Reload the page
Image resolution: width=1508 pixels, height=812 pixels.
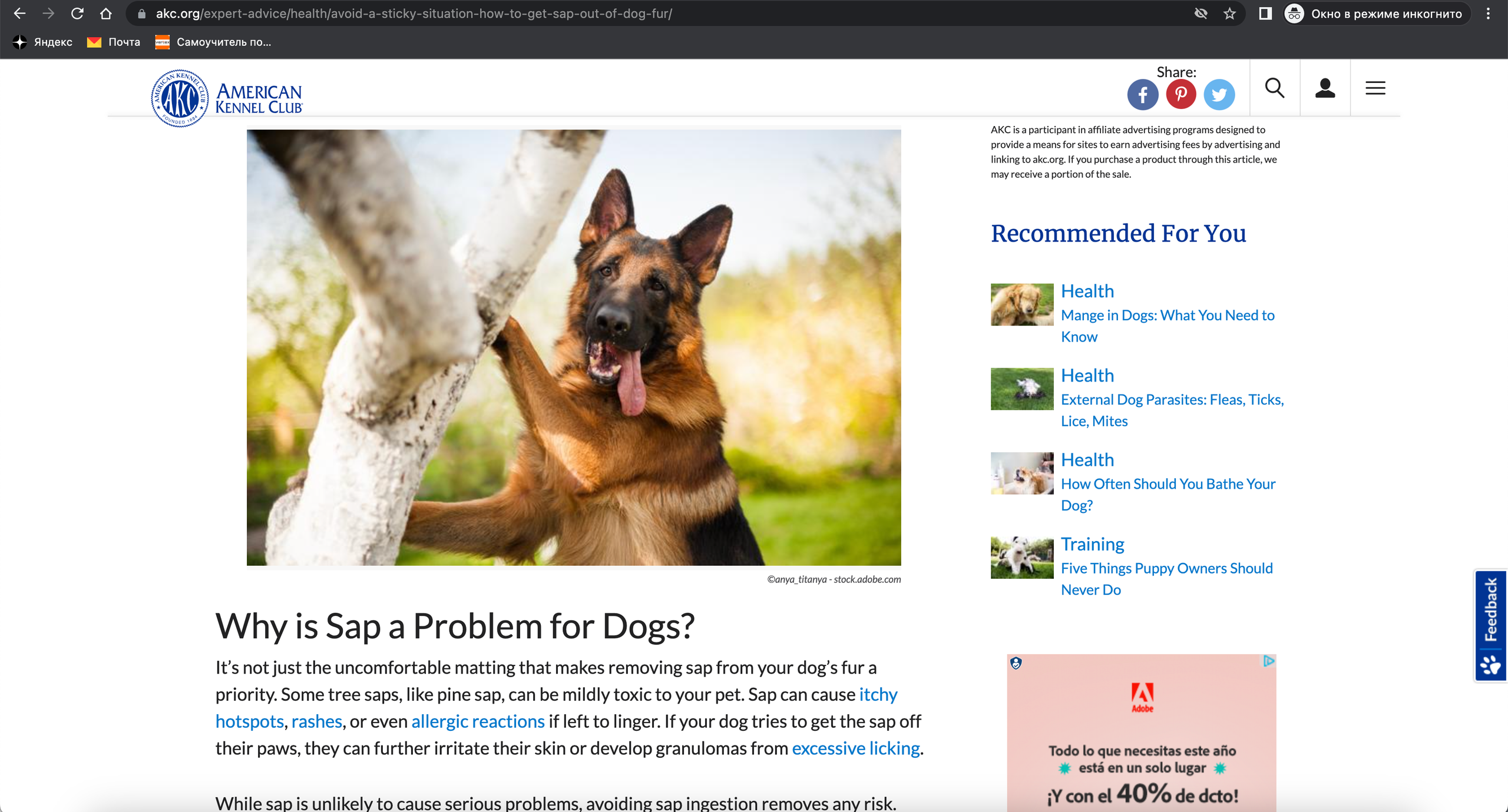pos(77,14)
